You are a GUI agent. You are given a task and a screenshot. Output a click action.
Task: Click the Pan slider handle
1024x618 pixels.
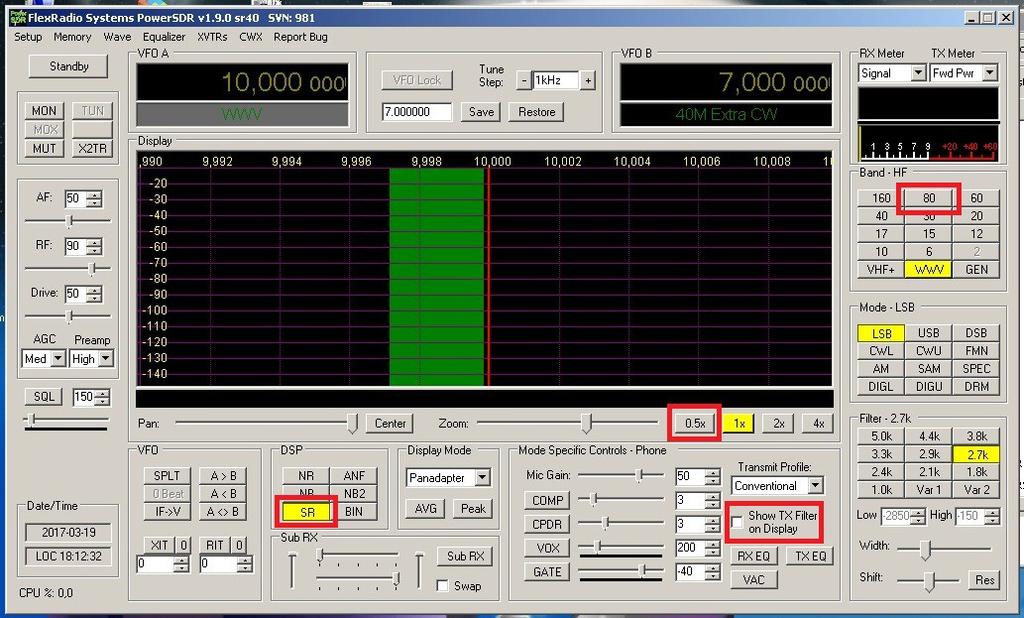tap(353, 423)
